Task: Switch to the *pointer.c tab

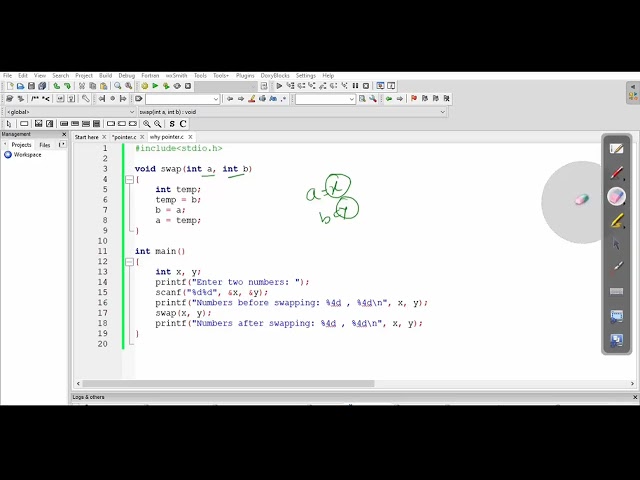Action: pos(124,137)
